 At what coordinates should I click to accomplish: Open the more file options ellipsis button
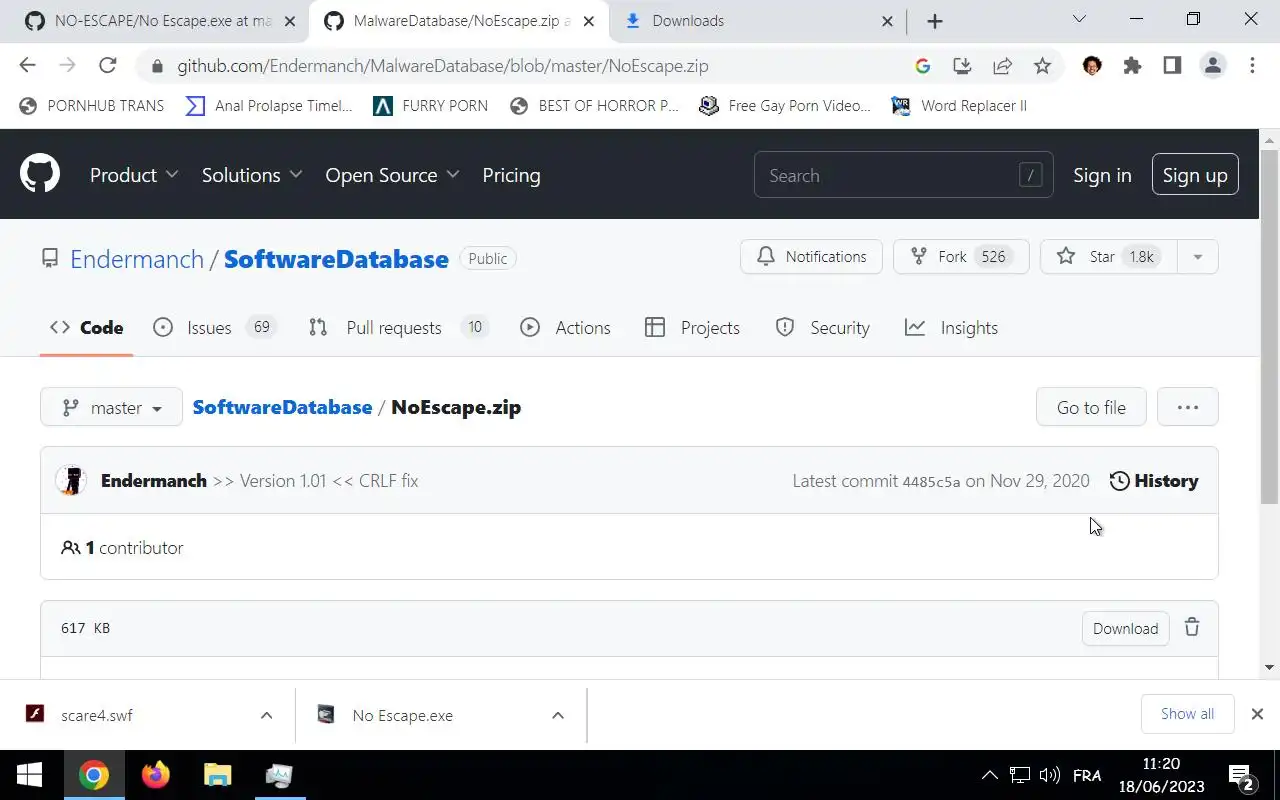coord(1188,407)
